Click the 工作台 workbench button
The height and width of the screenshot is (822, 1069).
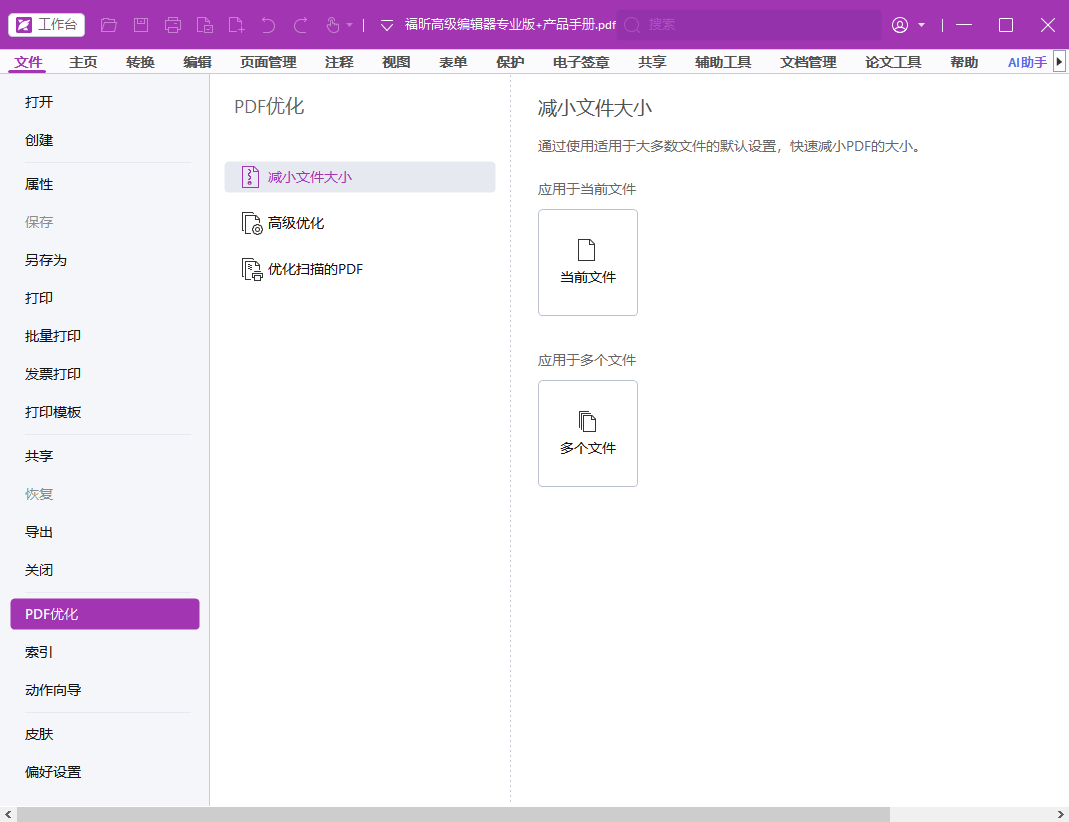point(46,25)
